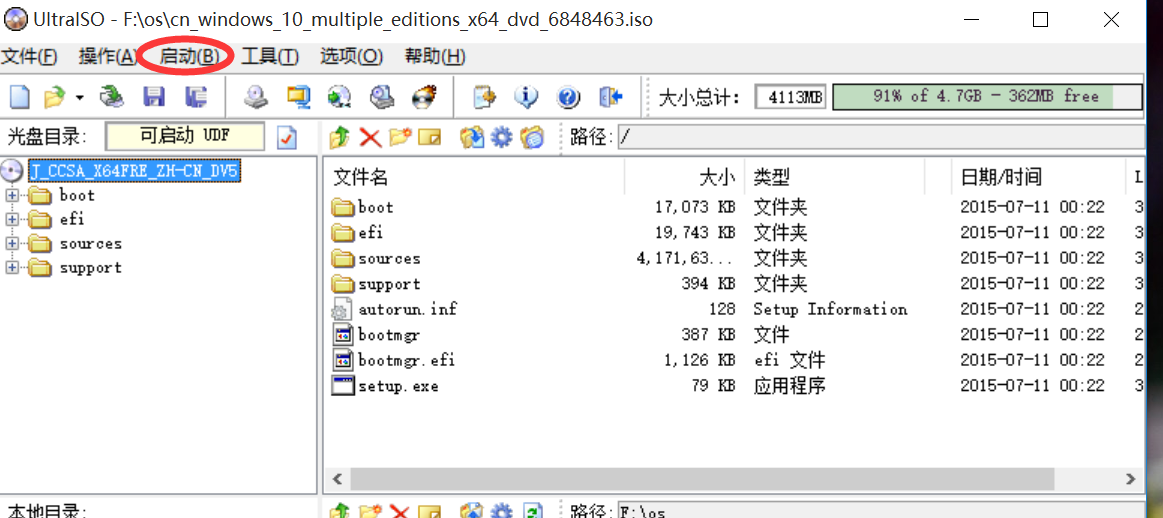The image size is (1163, 518).
Task: Create a new ISO with New icon
Action: 20,96
